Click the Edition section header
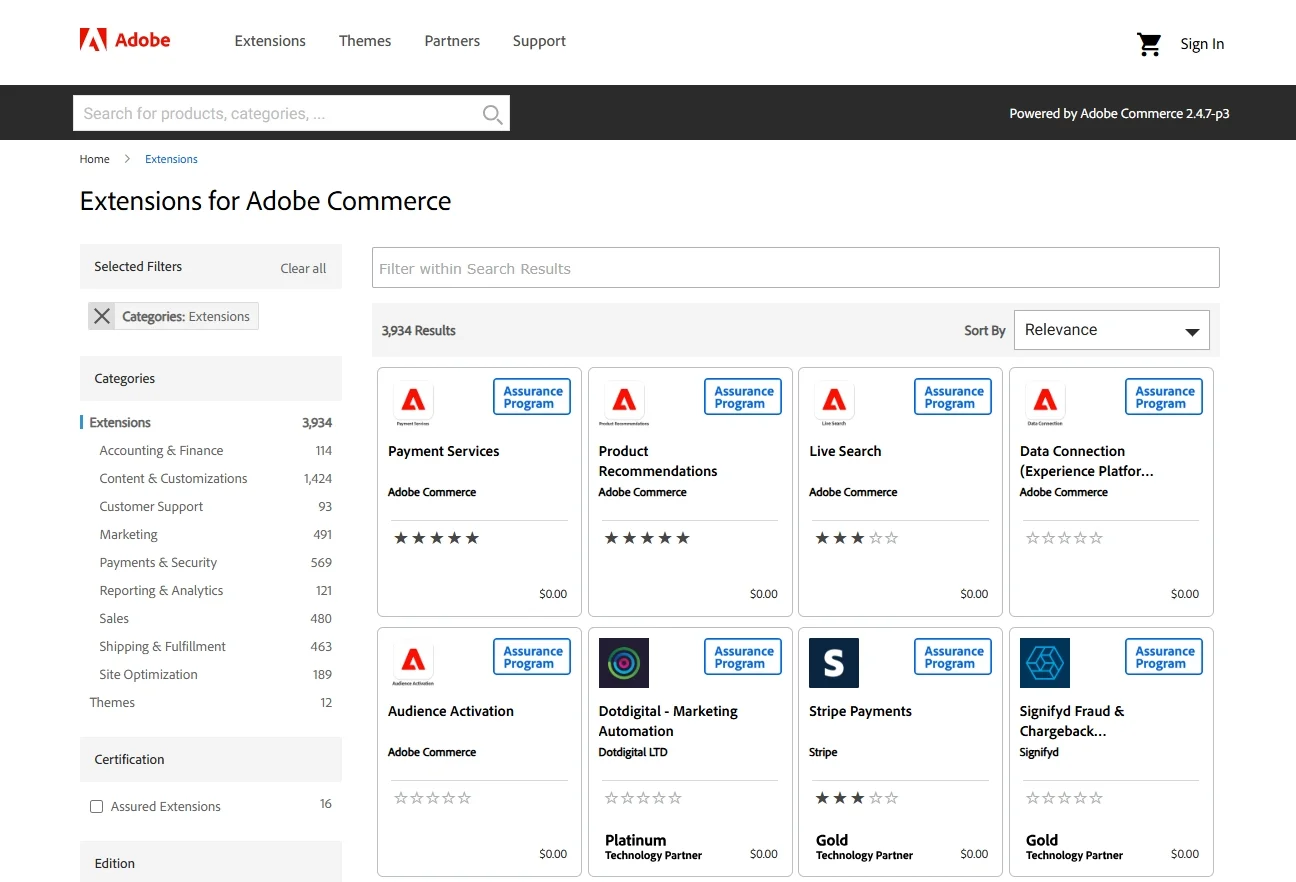 [211, 862]
